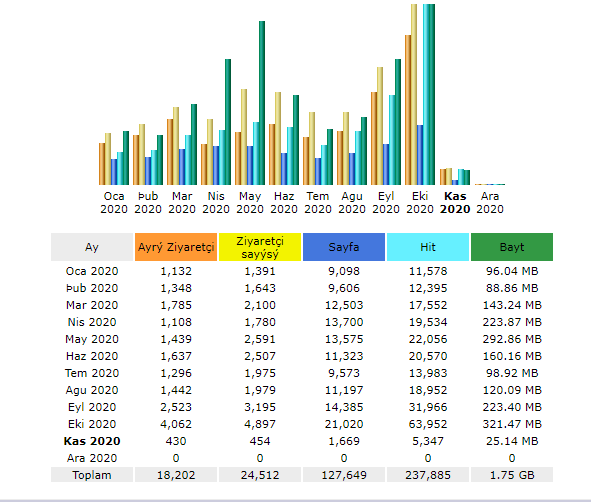Select the Þub 2020 chart label

pos(148,202)
